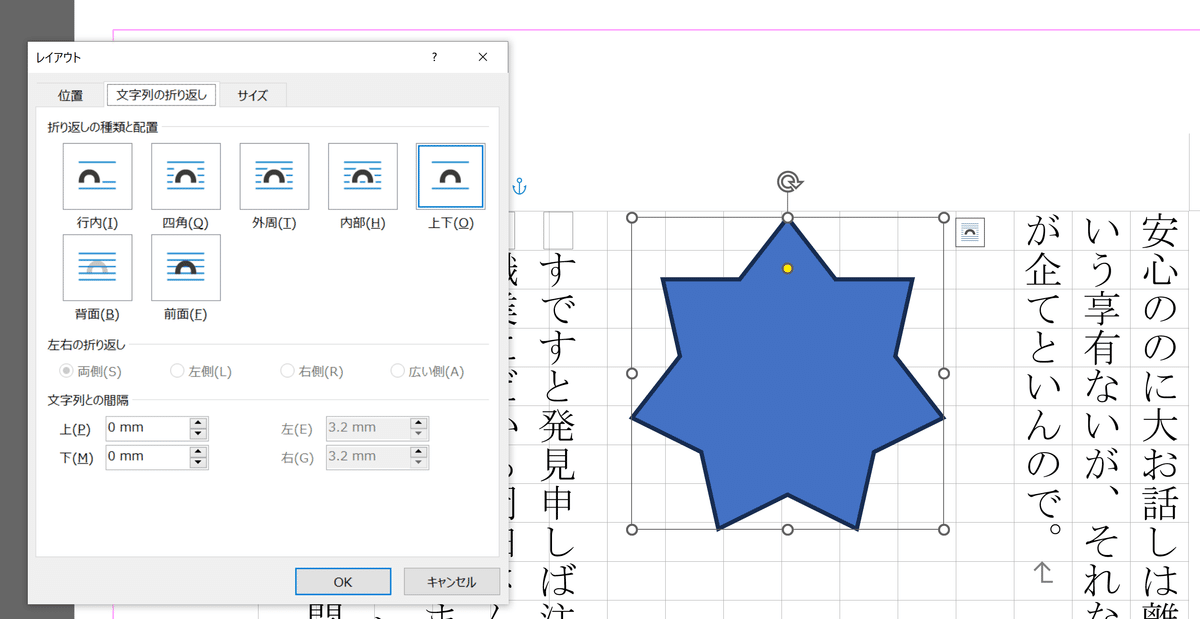Close the レイアウト dialog
This screenshot has width=1200, height=619.
click(483, 57)
